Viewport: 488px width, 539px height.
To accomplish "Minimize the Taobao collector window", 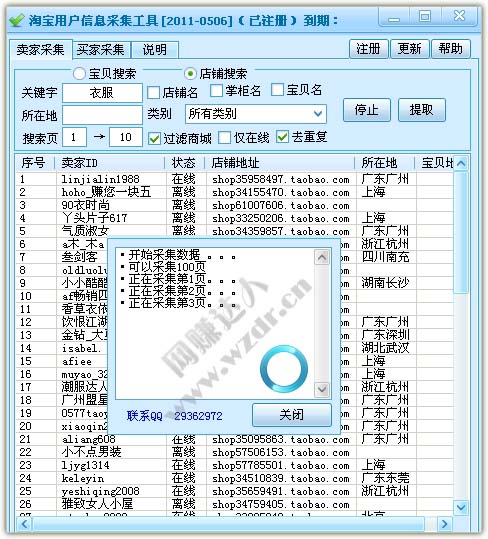I will tap(394, 17).
